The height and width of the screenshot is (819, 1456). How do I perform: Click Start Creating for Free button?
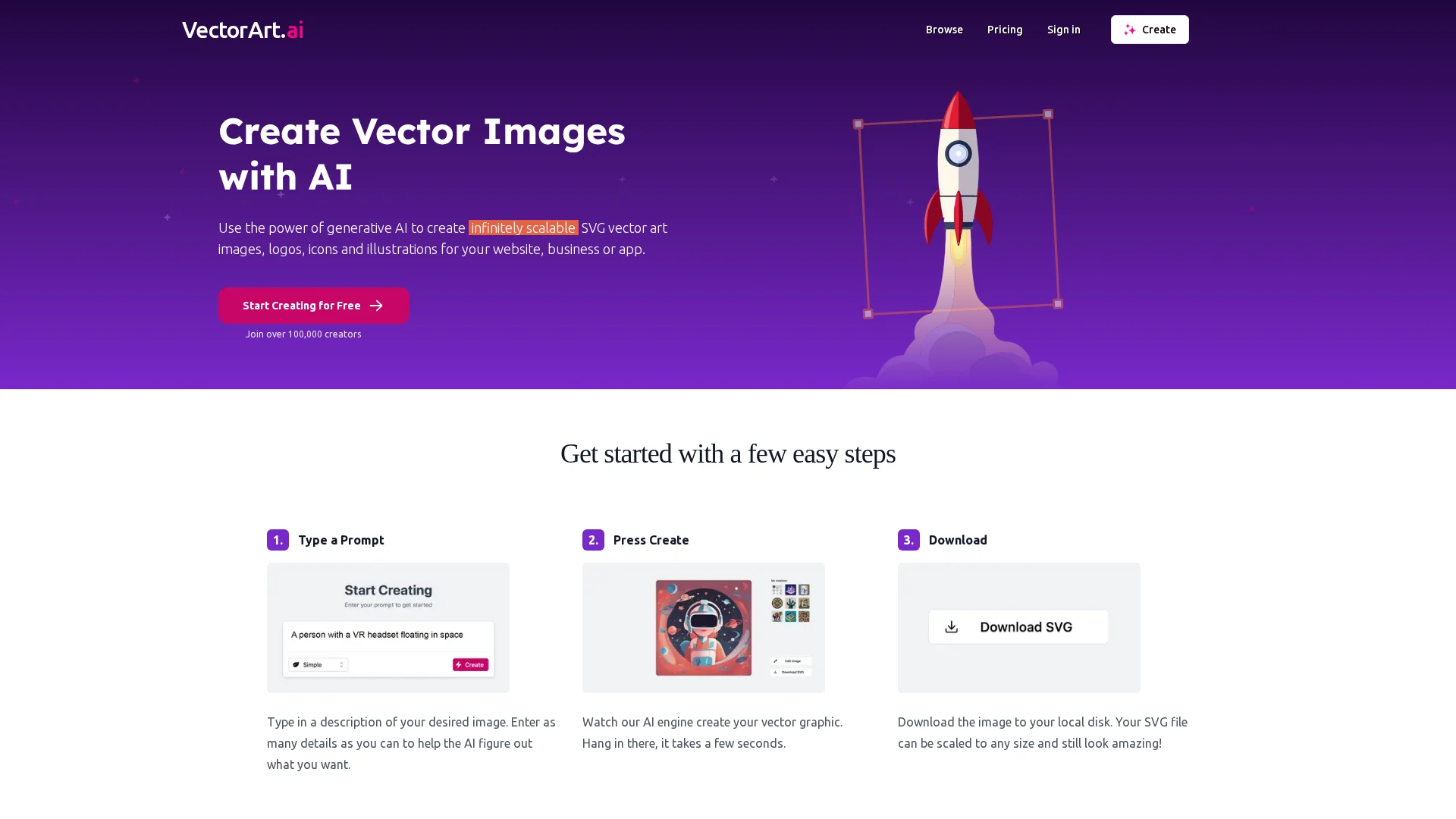point(314,306)
